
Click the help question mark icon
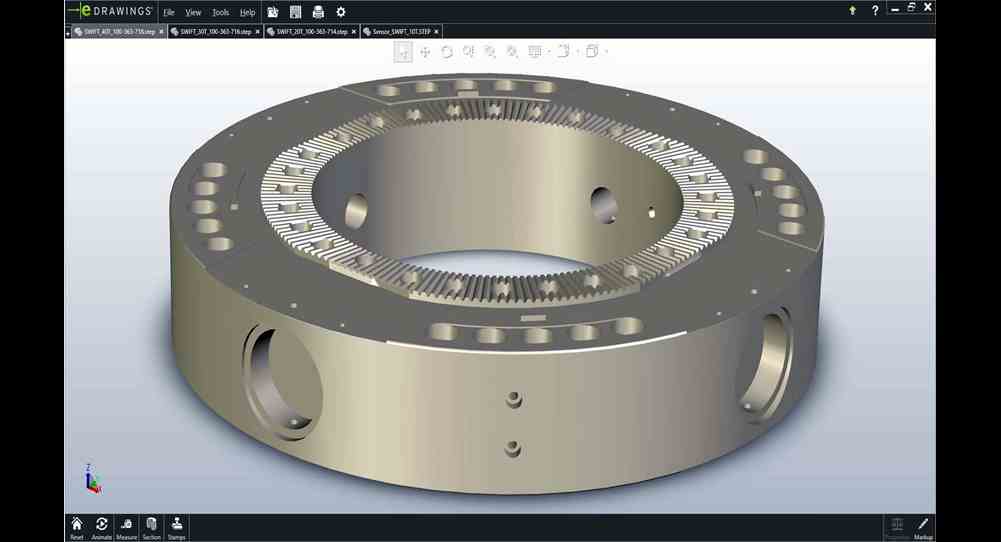pos(875,11)
